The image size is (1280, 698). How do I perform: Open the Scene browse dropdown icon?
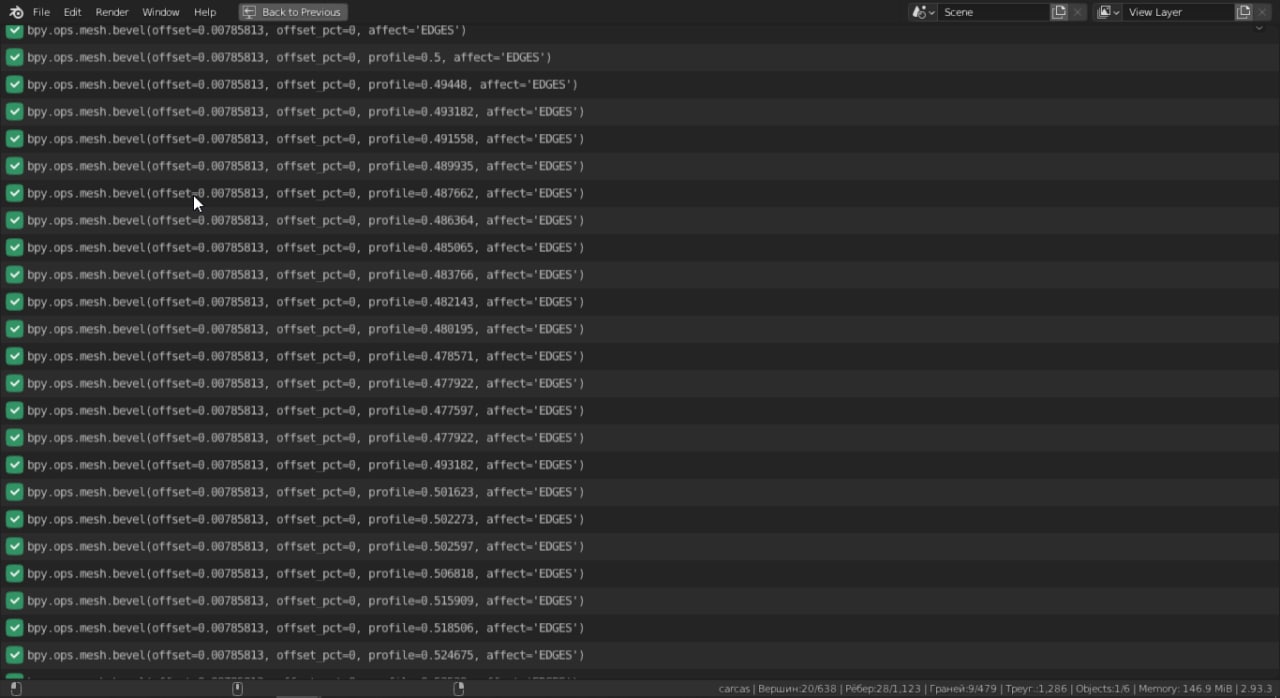(922, 12)
